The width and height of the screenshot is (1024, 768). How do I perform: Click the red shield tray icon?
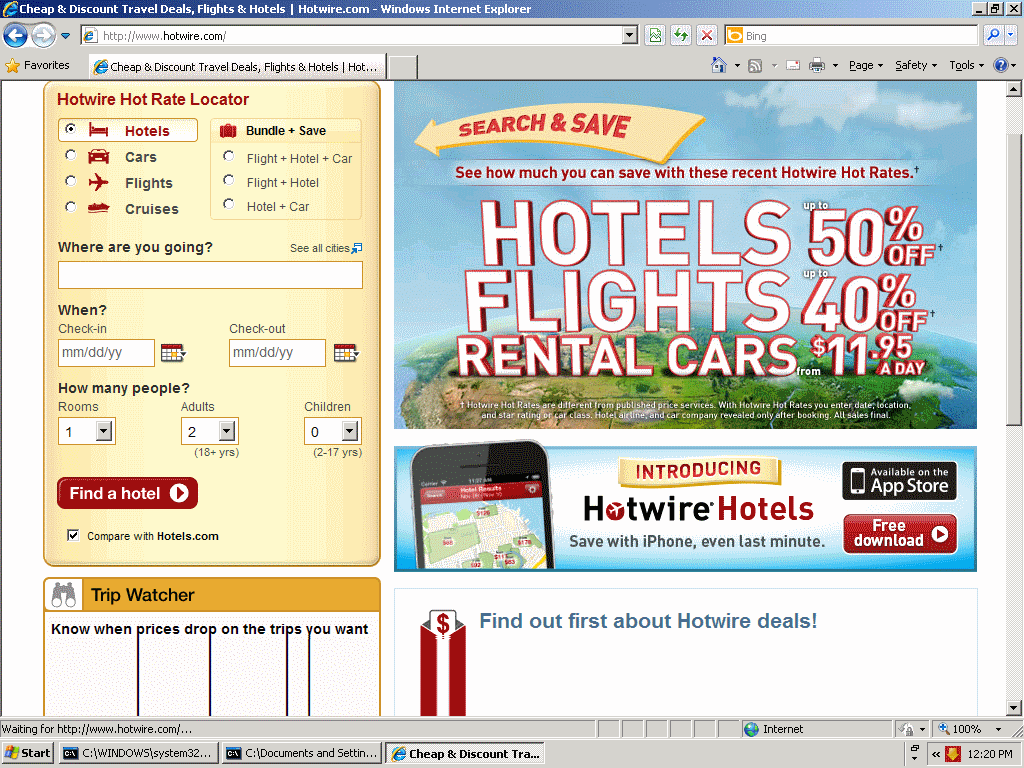click(x=953, y=754)
